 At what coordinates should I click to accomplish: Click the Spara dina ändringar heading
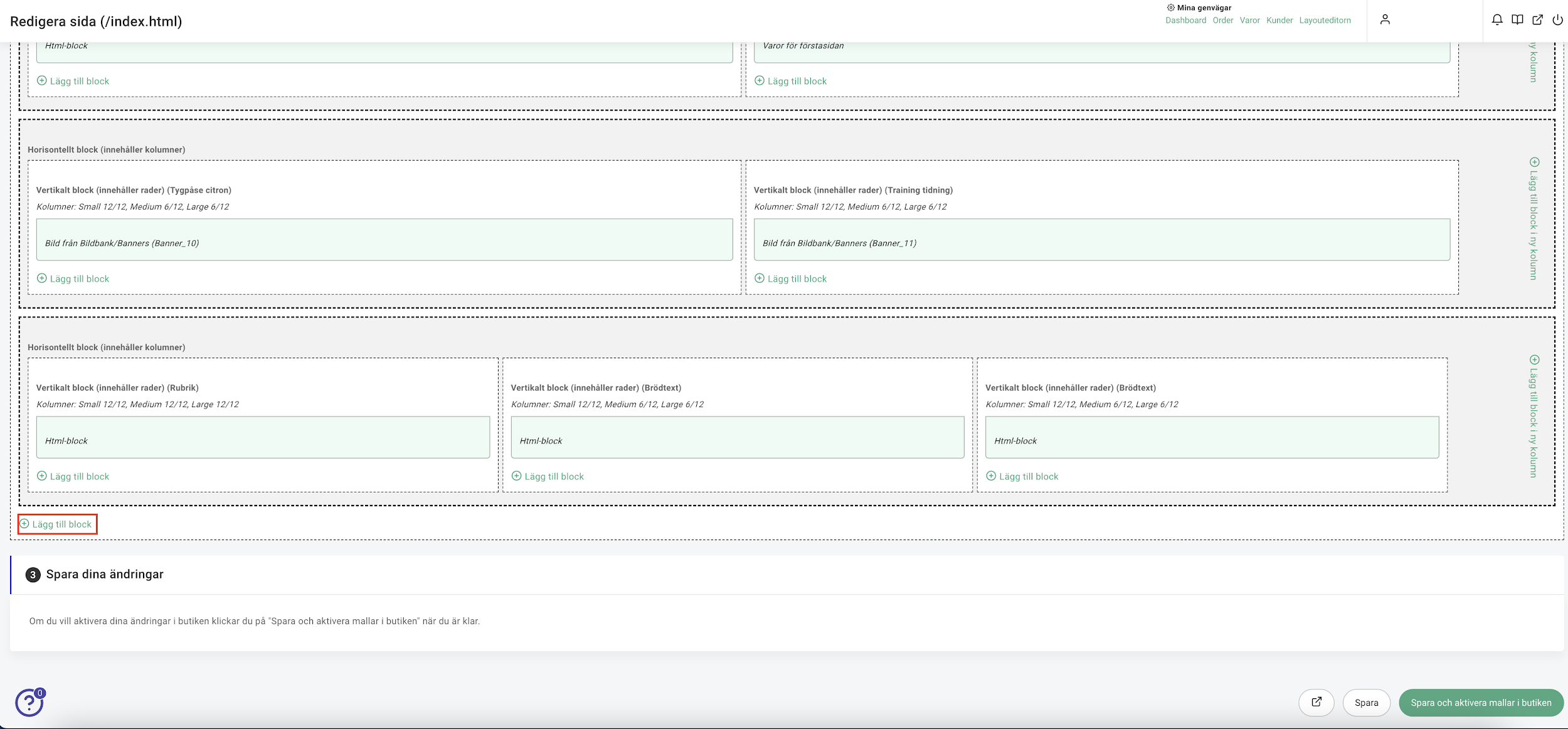[105, 574]
